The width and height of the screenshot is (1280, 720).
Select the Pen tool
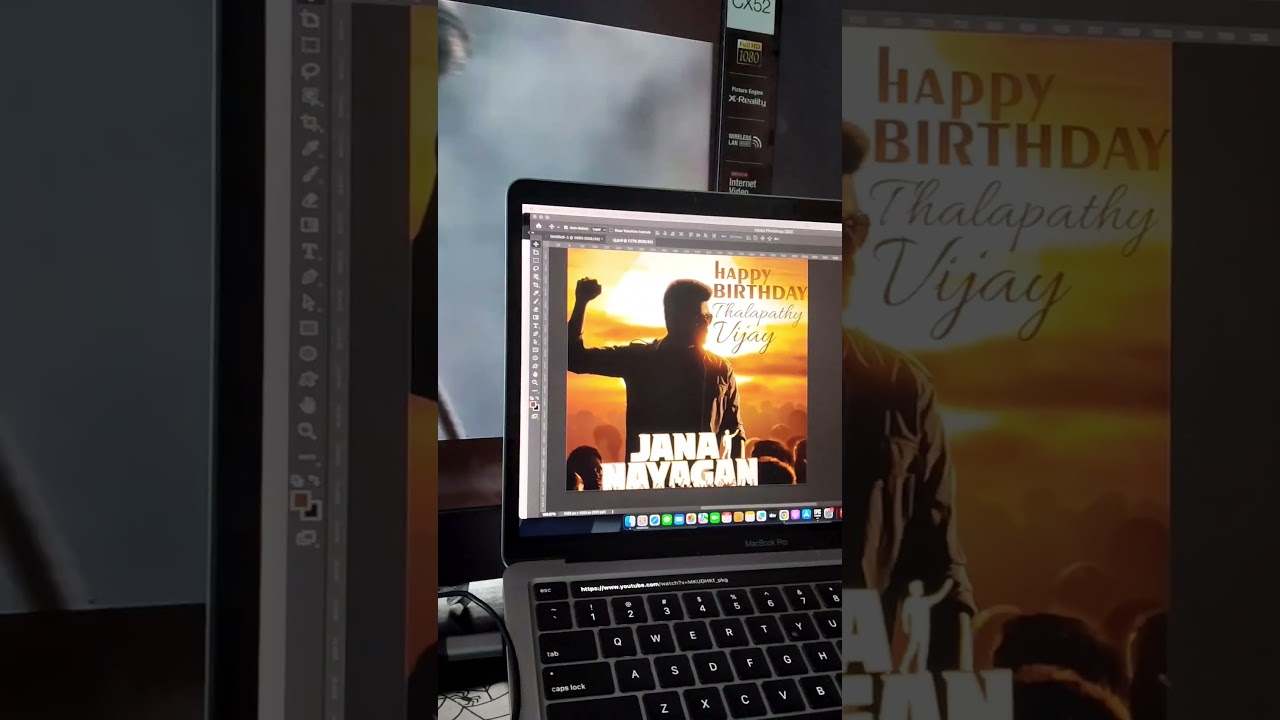[536, 334]
